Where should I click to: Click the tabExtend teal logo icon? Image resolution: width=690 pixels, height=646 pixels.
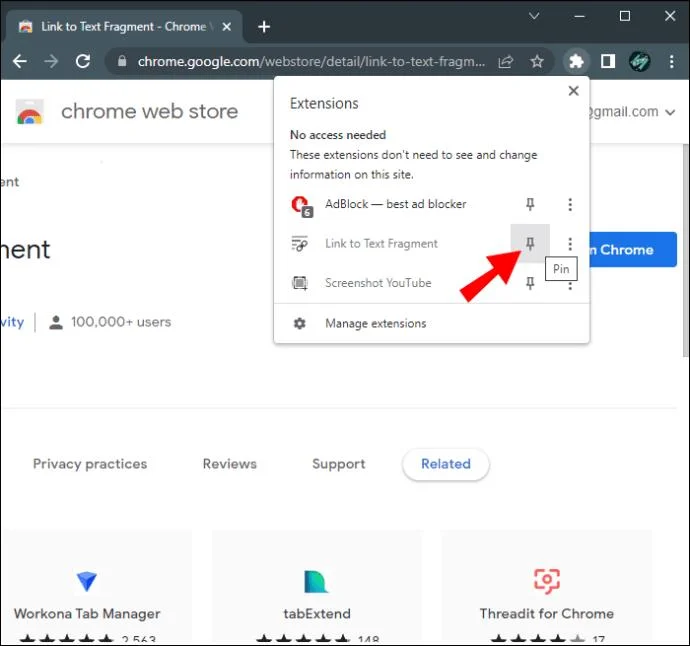pos(316,581)
